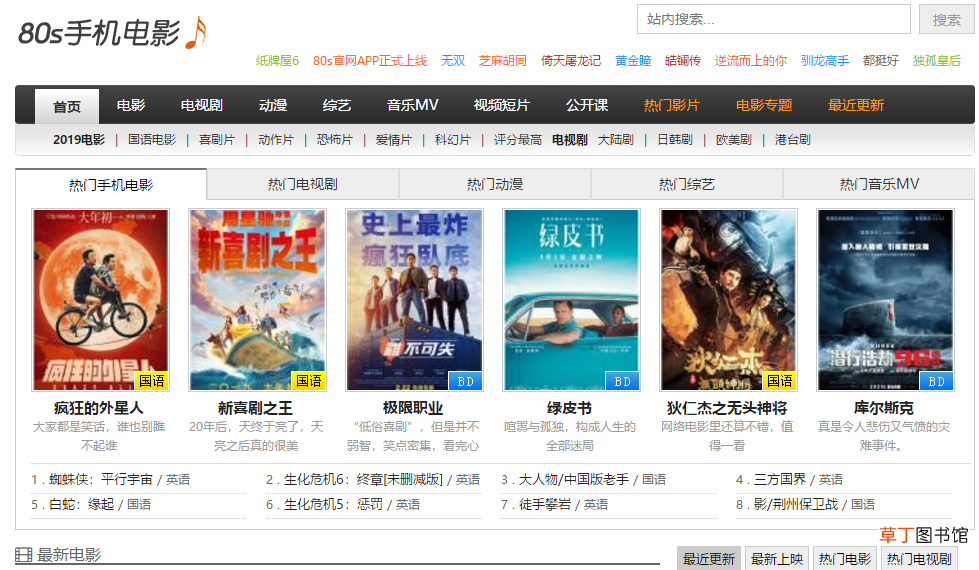Open the 80s官网APP正式上线 link
Viewport: 979px width, 570px height.
(370, 61)
